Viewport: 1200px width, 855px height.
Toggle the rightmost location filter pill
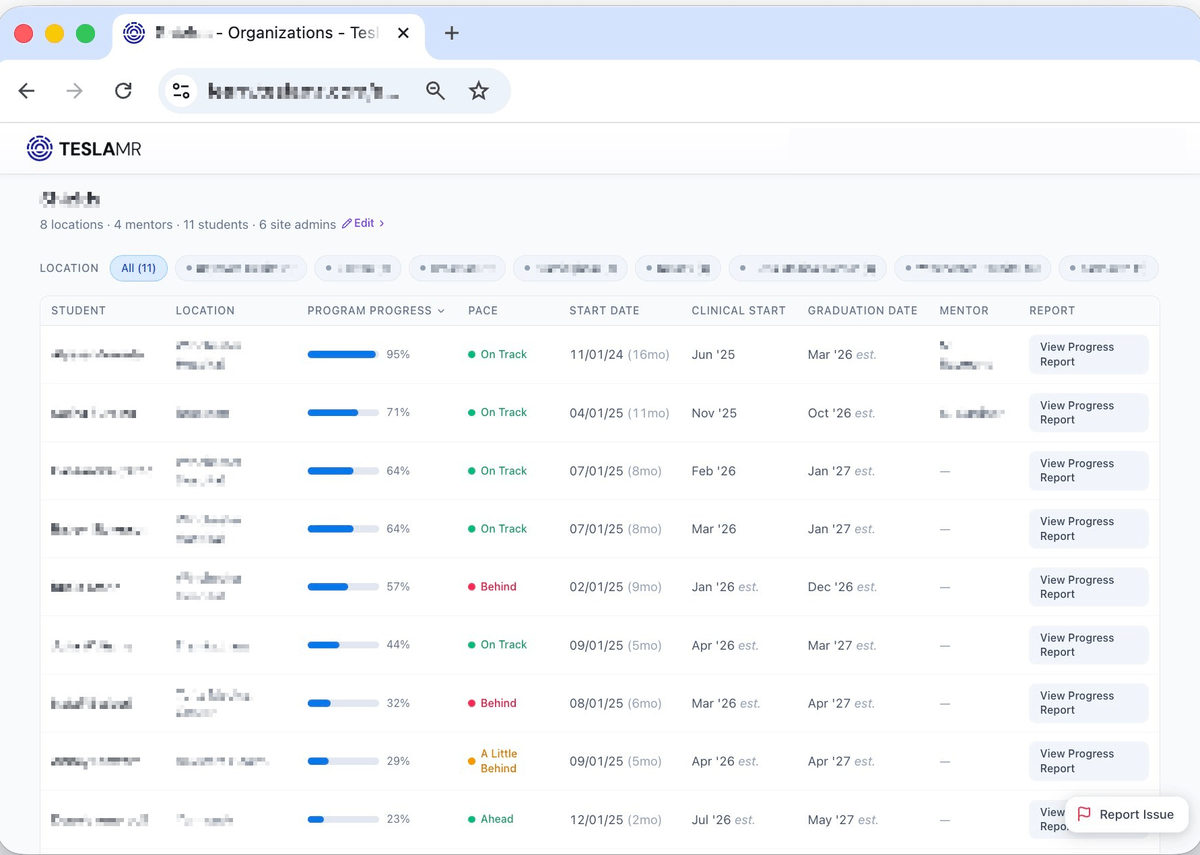tap(1108, 267)
